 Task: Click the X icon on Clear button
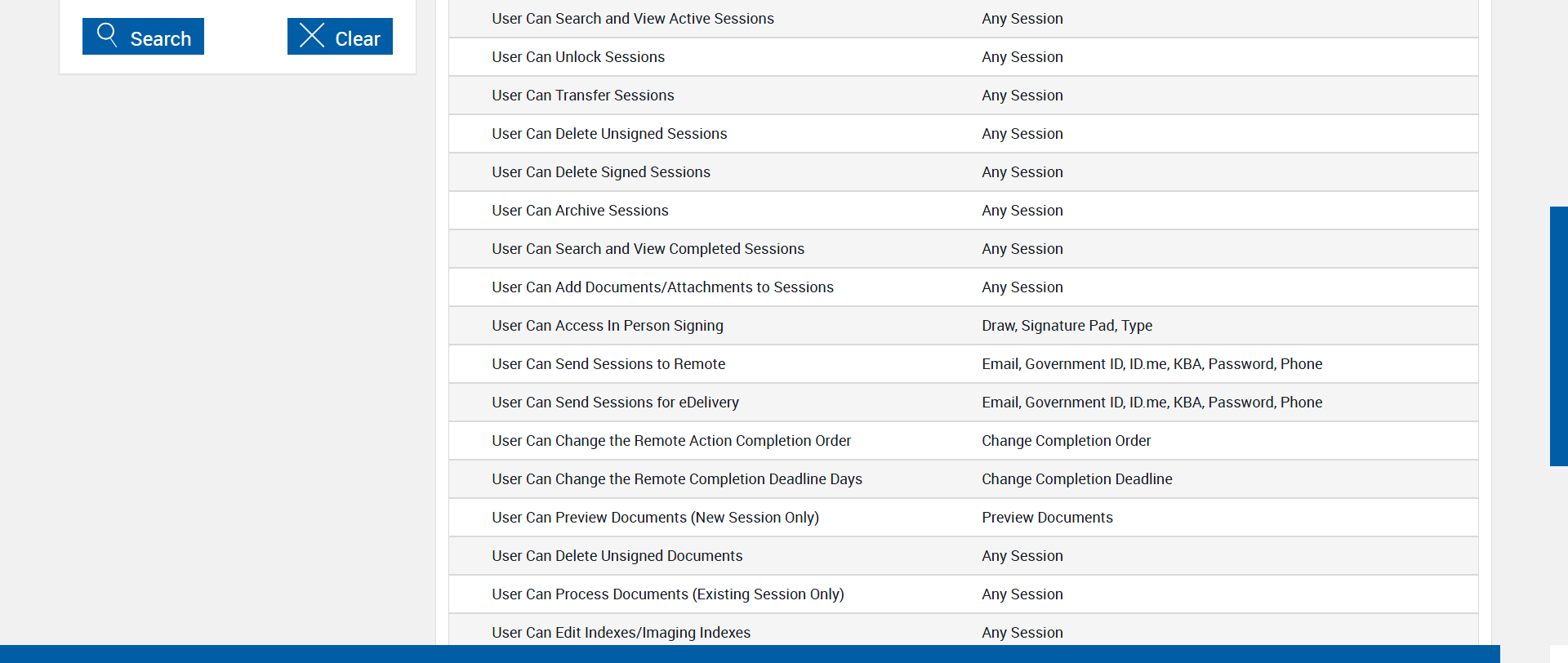[x=312, y=35]
